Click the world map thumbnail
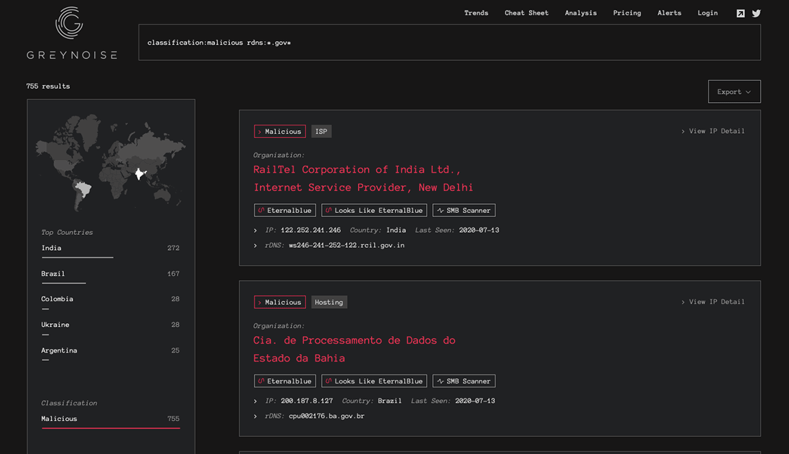 click(111, 161)
